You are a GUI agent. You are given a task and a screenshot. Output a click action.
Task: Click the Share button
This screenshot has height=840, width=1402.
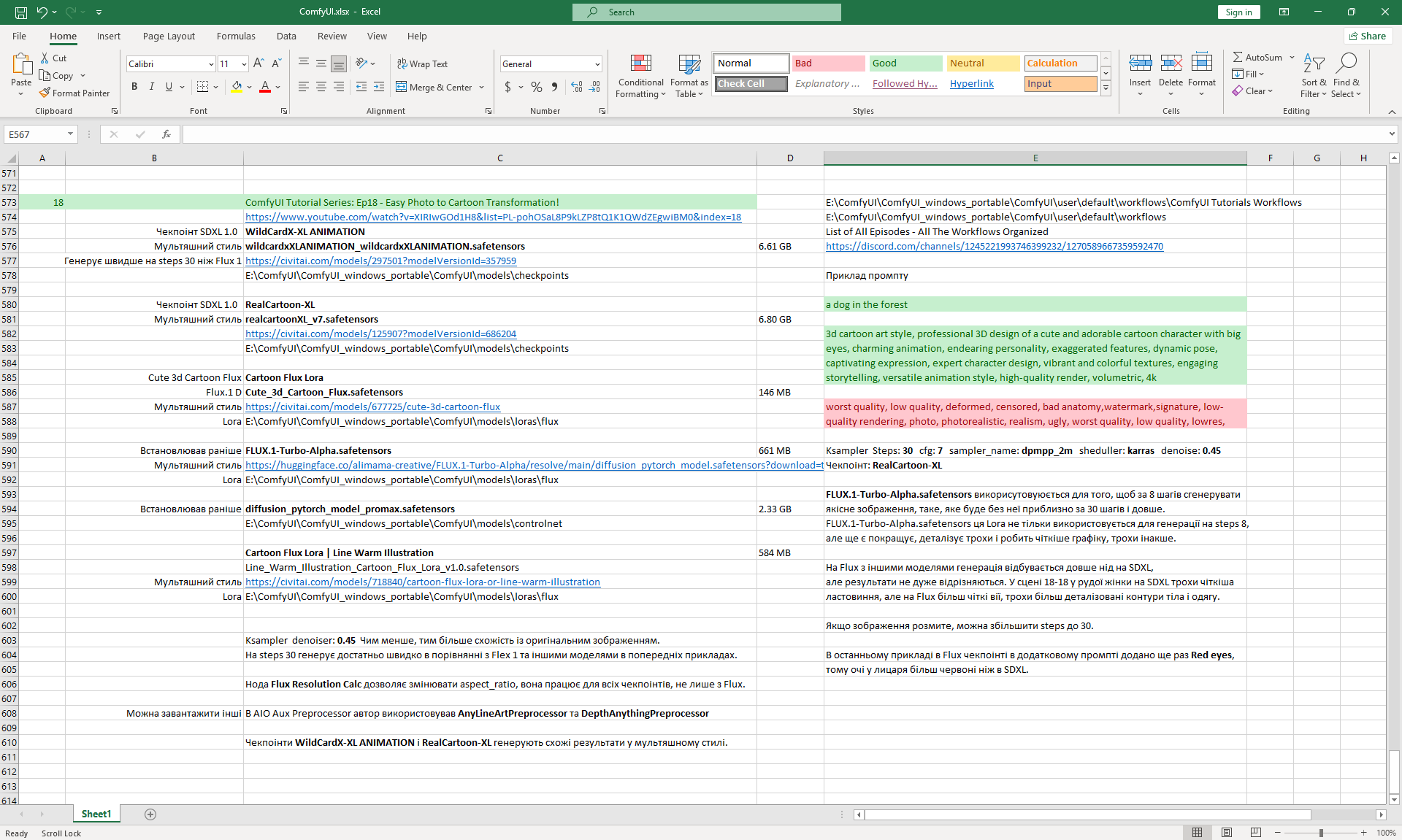point(1367,36)
